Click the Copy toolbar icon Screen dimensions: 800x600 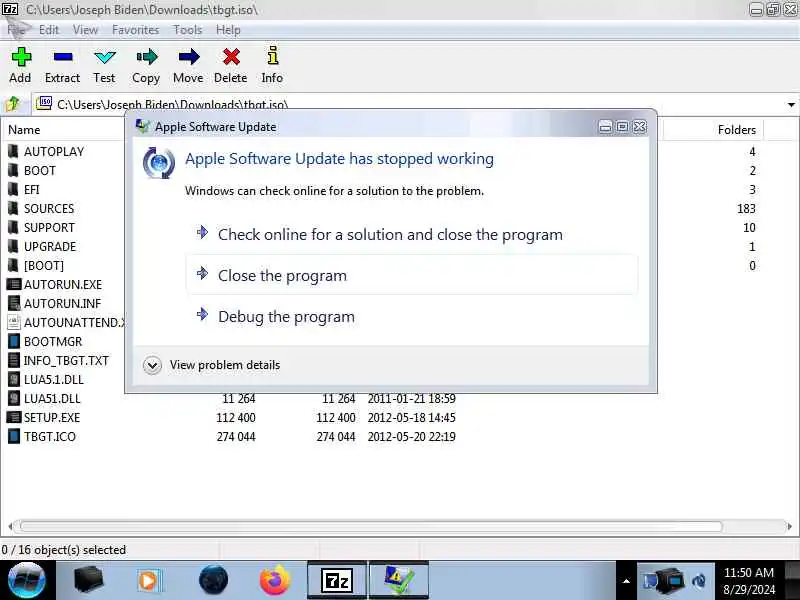(146, 65)
